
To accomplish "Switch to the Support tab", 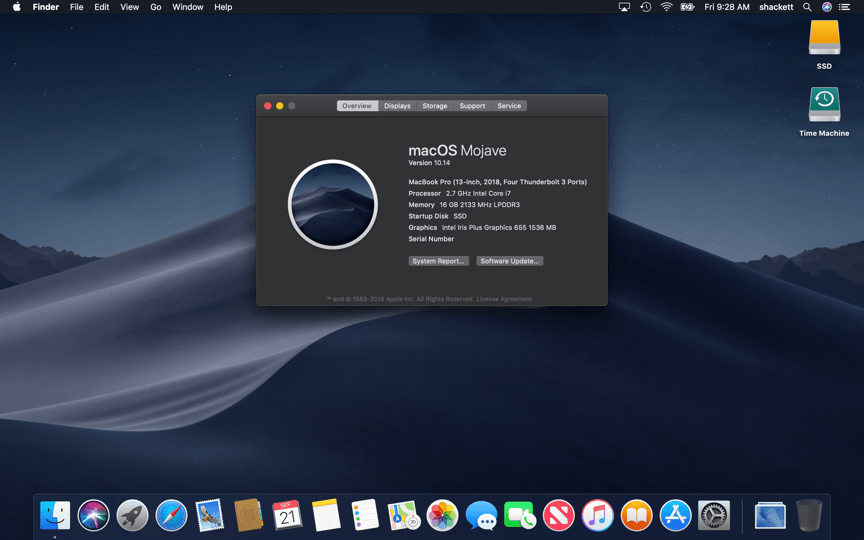I will (x=472, y=106).
